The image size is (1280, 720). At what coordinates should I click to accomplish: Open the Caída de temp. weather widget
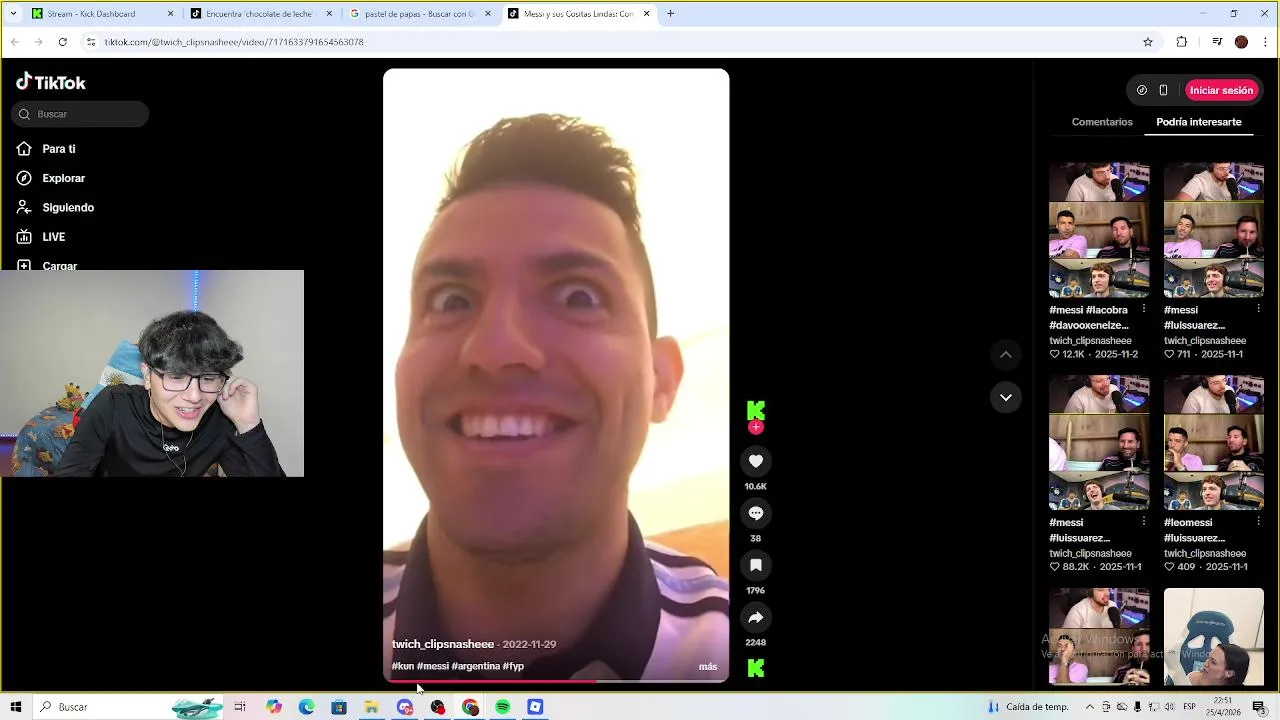pos(1028,707)
